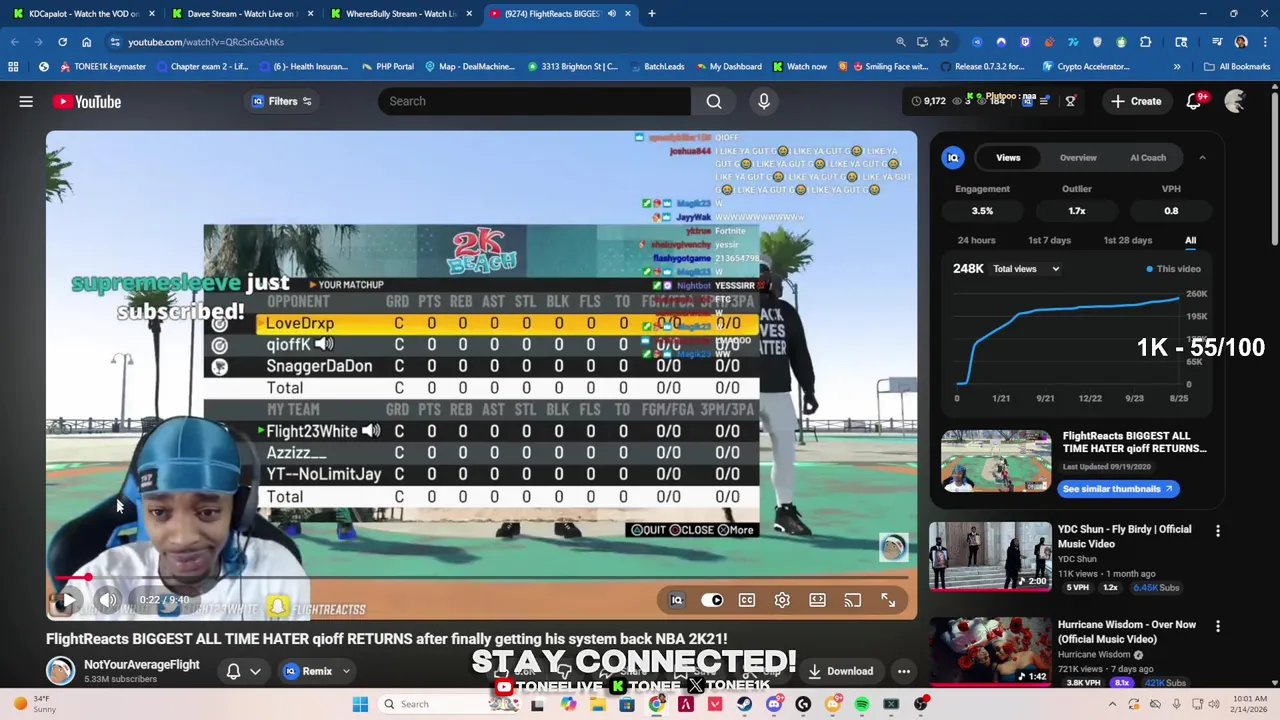Start voice search with the microphone icon
1280x720 pixels.
point(764,101)
